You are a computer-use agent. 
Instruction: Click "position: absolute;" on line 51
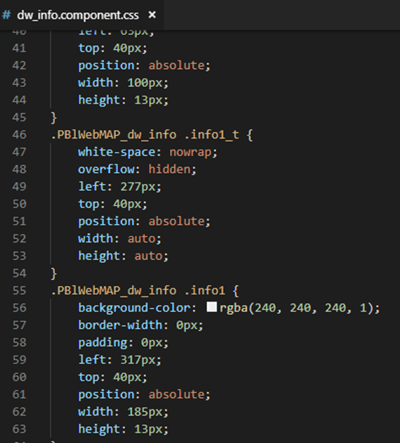coord(144,221)
